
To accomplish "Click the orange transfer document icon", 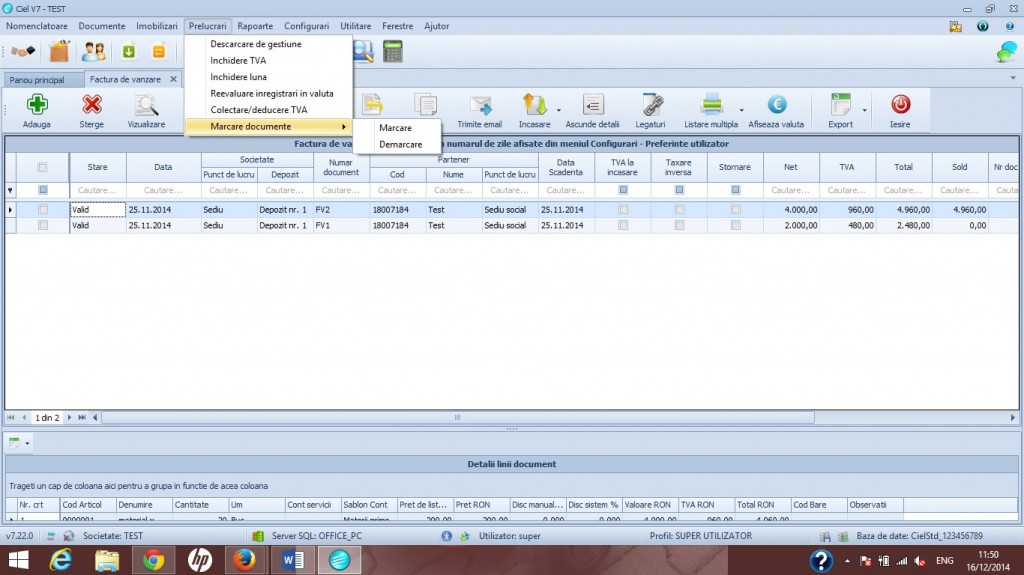I will coord(159,51).
